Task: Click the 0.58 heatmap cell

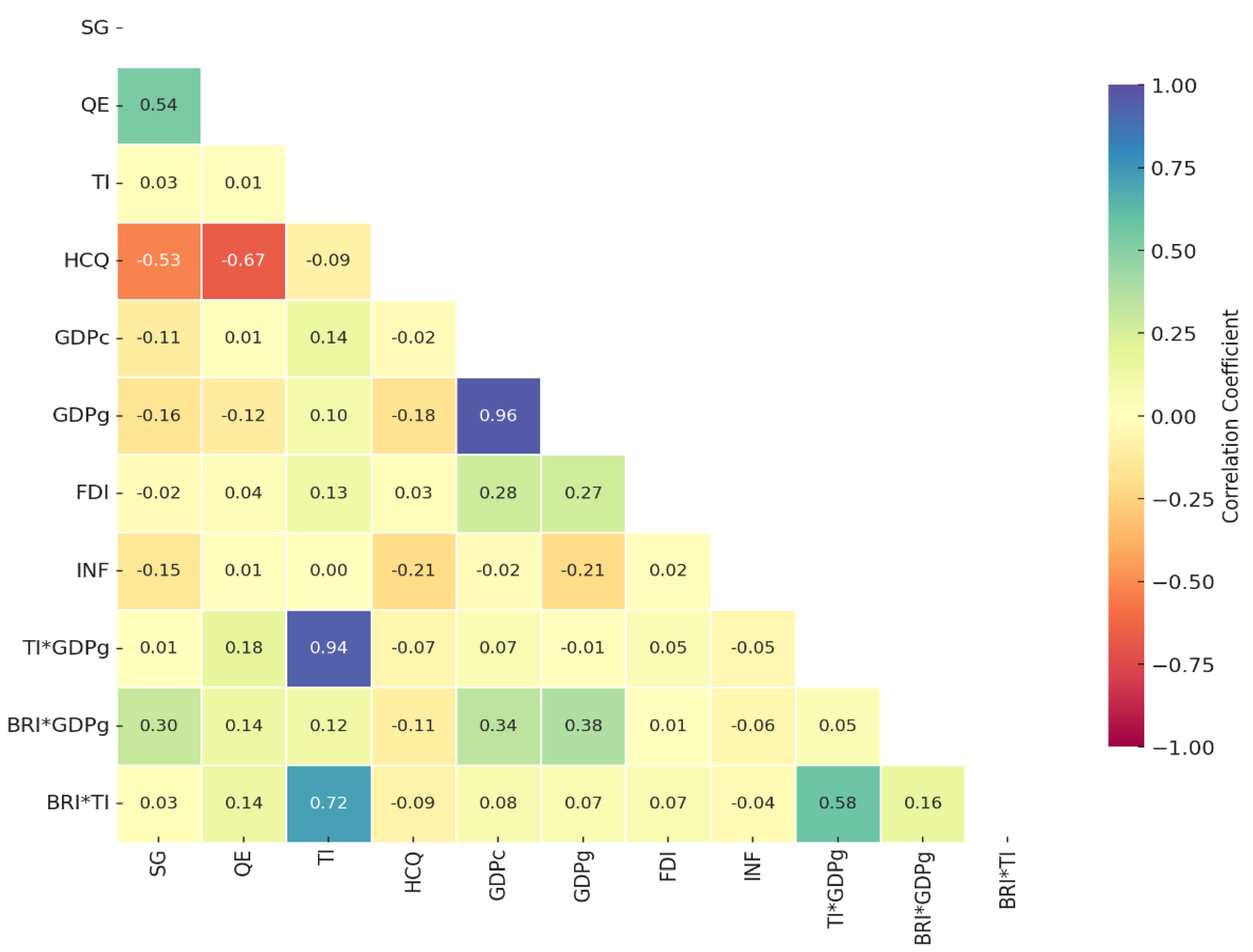Action: point(838,803)
